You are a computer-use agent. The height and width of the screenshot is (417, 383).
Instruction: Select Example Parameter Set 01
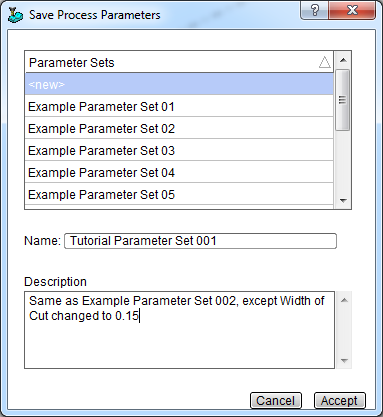coord(179,106)
